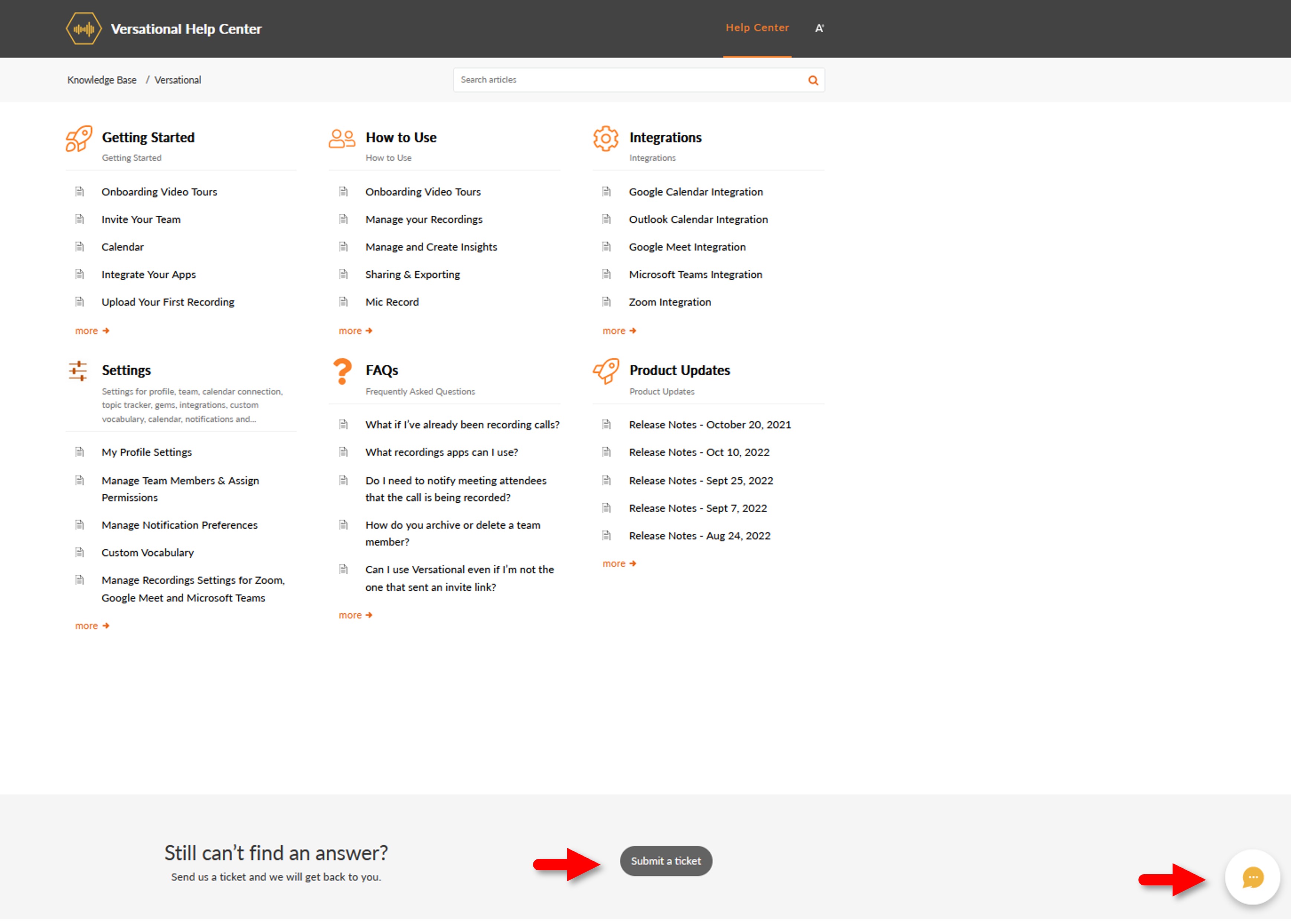Image resolution: width=1291 pixels, height=924 pixels.
Task: Click the orange search magnifier icon
Action: coord(813,80)
